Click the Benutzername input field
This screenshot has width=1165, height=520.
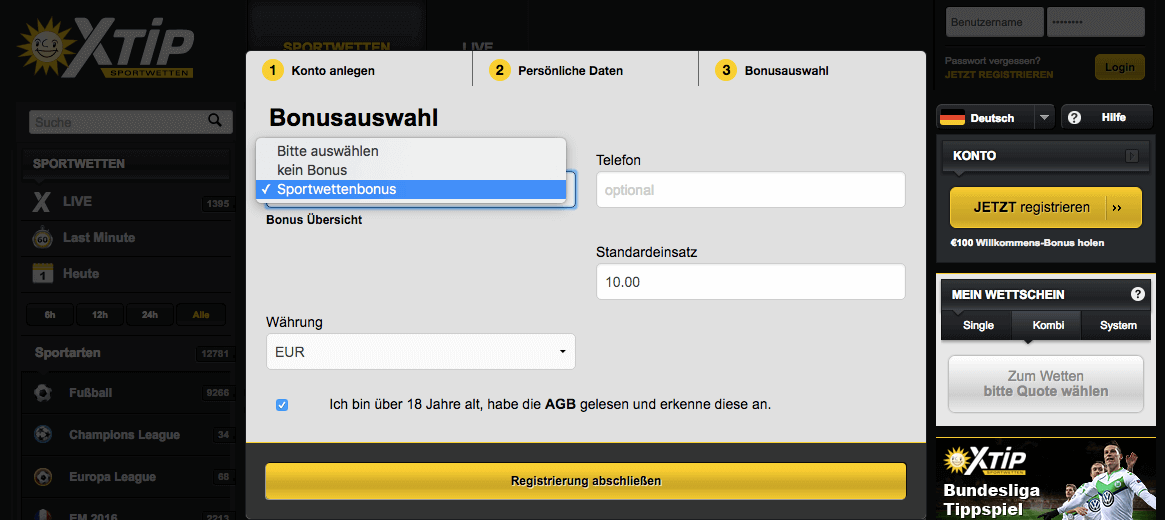click(x=994, y=22)
